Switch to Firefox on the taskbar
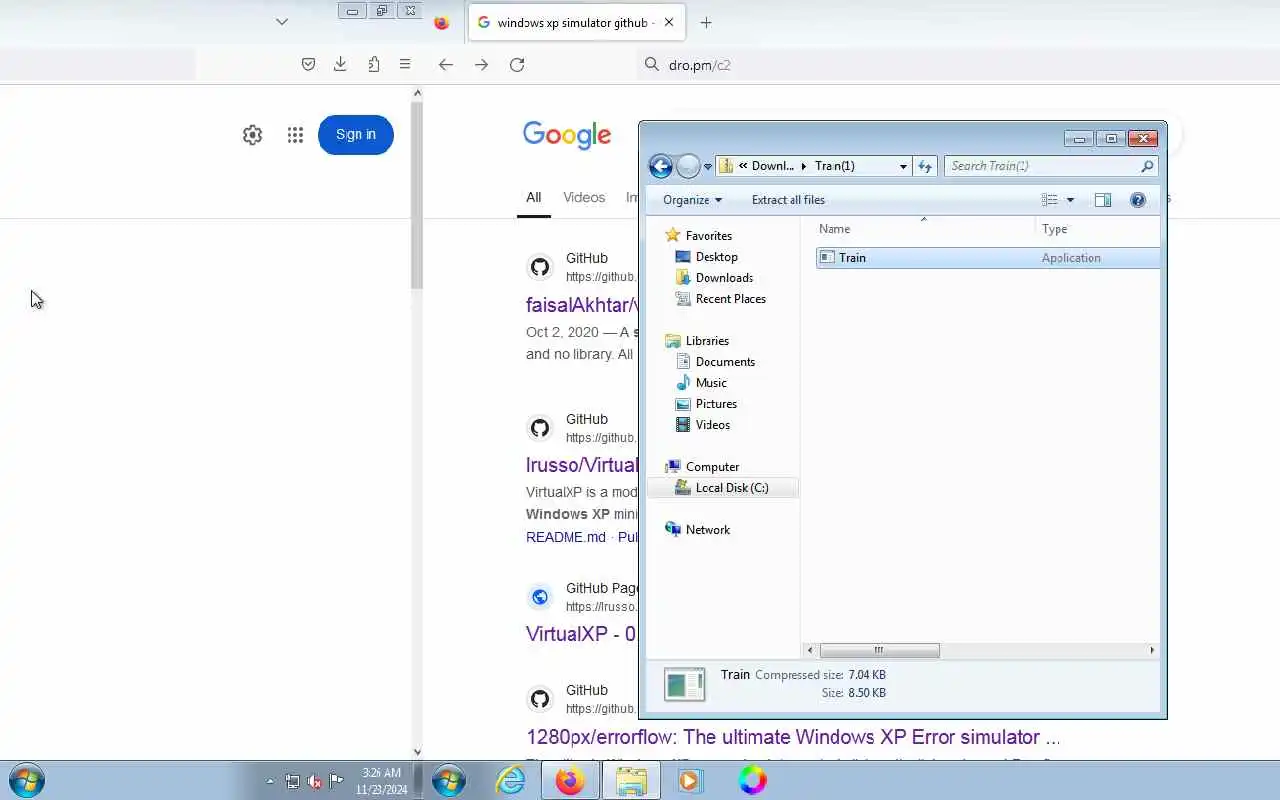The height and width of the screenshot is (800, 1280). click(x=570, y=780)
